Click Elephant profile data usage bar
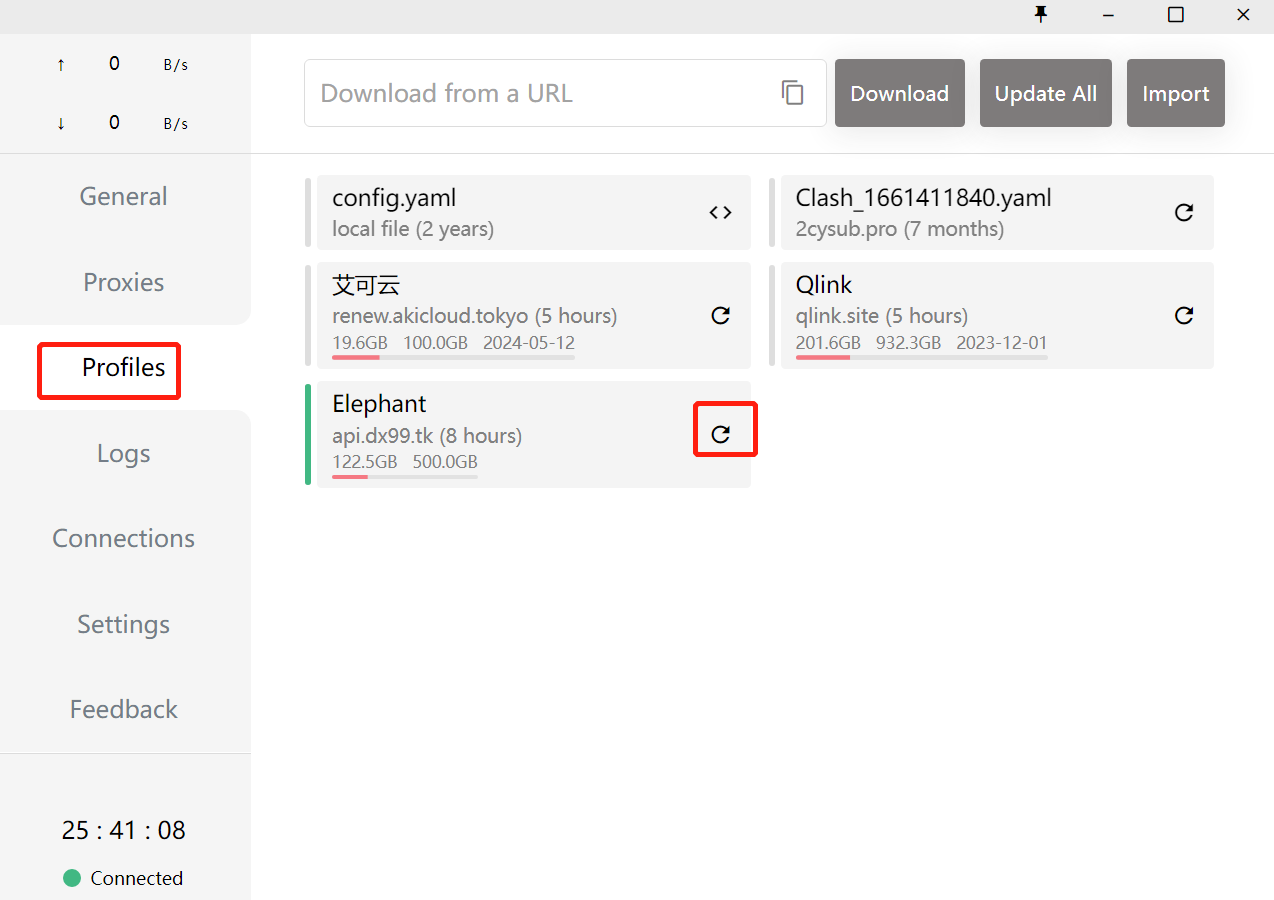Image resolution: width=1274 pixels, height=900 pixels. [x=405, y=476]
